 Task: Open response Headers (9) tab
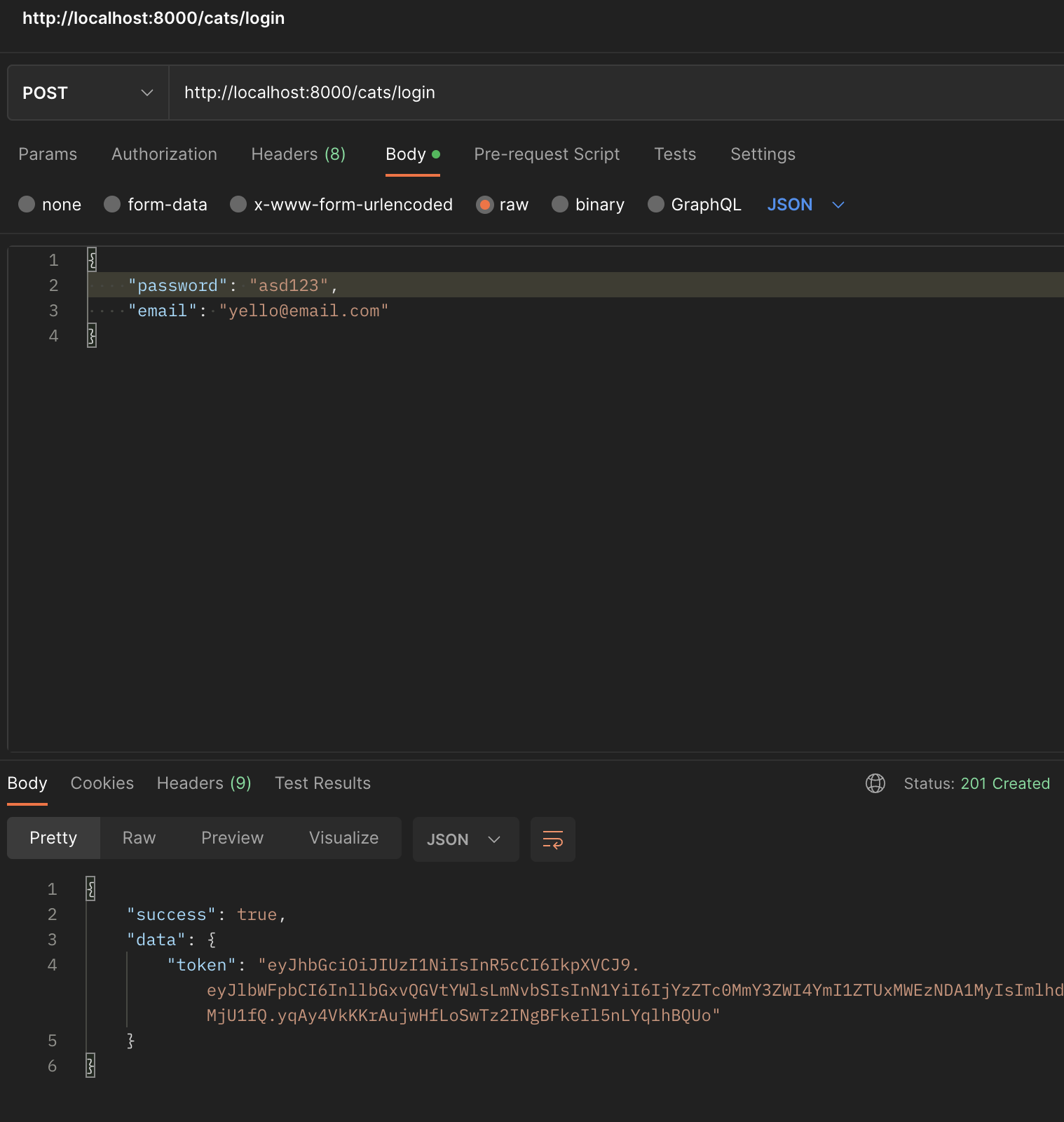[x=204, y=783]
